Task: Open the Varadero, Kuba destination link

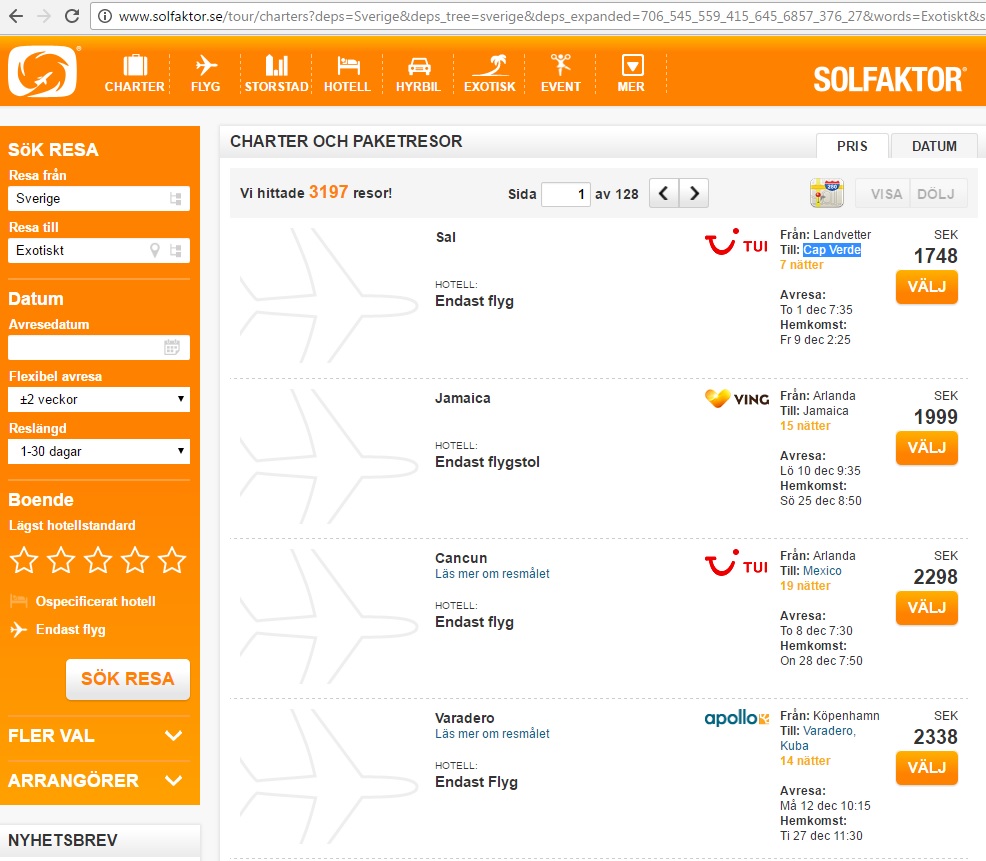Action: point(818,738)
